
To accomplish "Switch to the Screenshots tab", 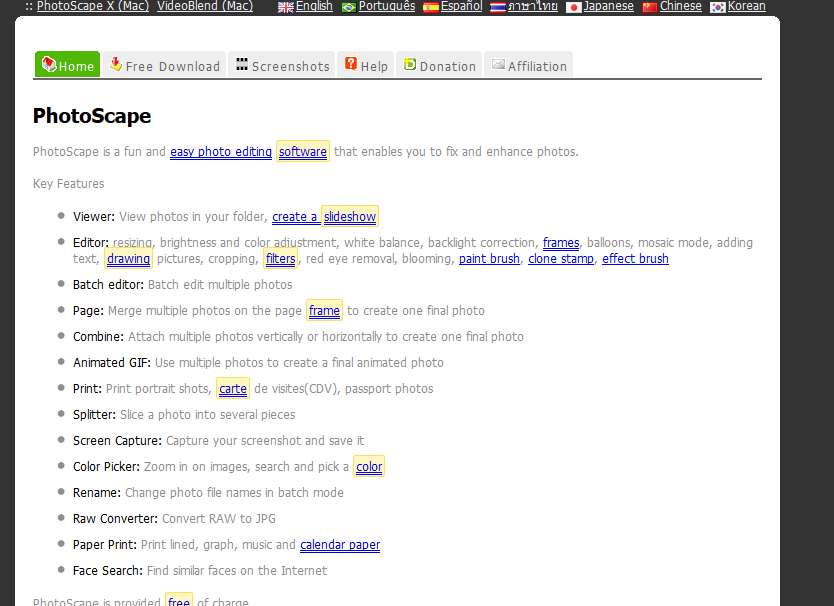I will tap(282, 64).
